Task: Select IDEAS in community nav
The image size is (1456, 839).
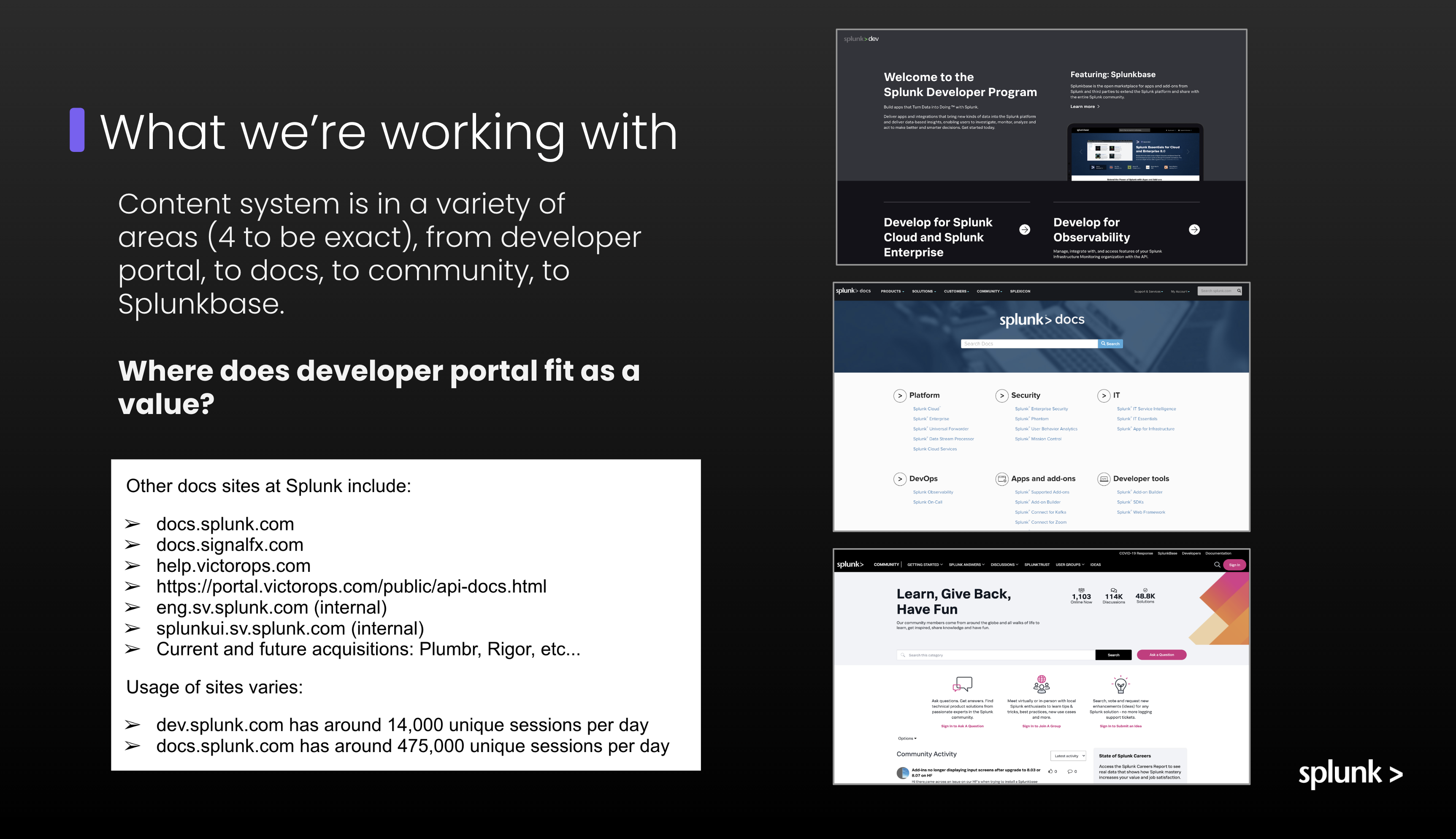Action: [1095, 565]
